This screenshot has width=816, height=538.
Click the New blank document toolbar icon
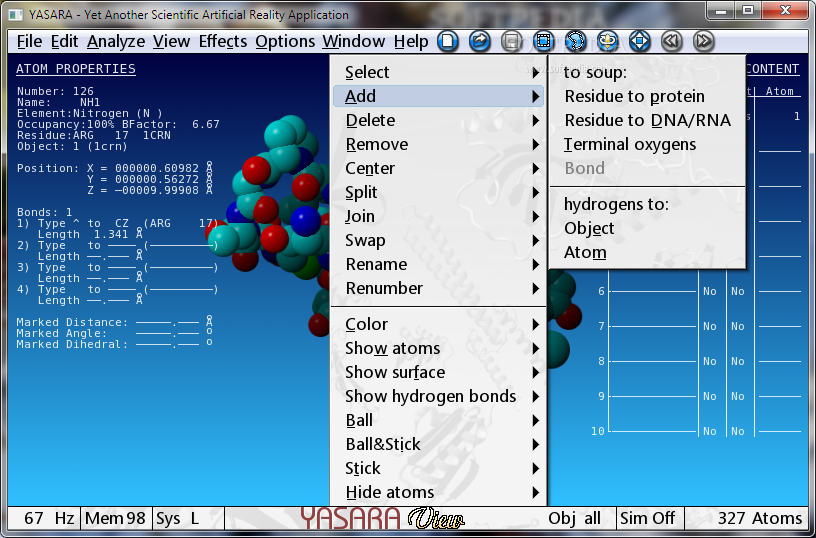coord(448,41)
